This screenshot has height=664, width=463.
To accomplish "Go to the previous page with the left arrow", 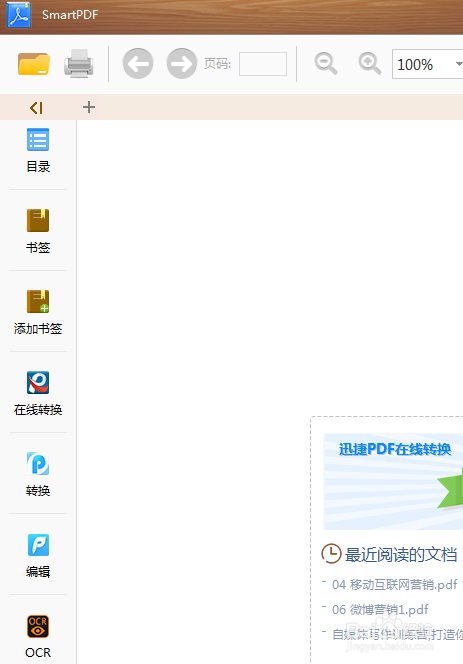I will pos(138,64).
